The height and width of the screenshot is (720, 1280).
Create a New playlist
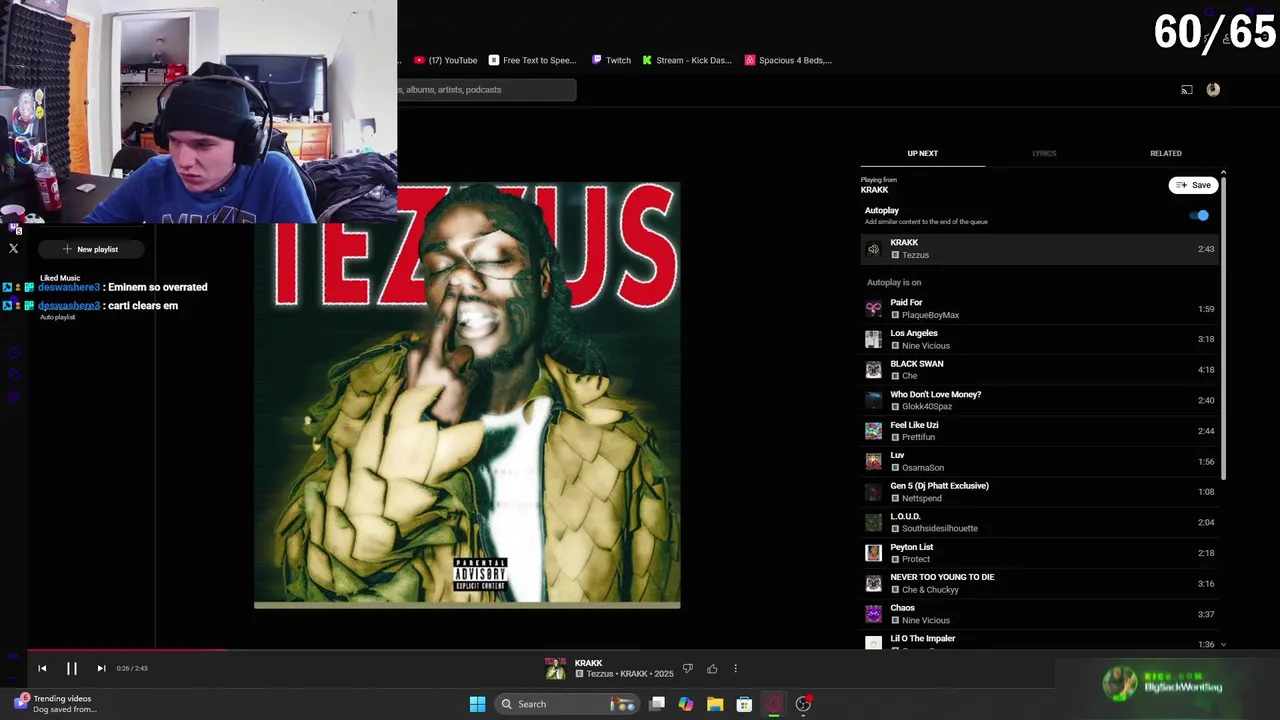(90, 249)
